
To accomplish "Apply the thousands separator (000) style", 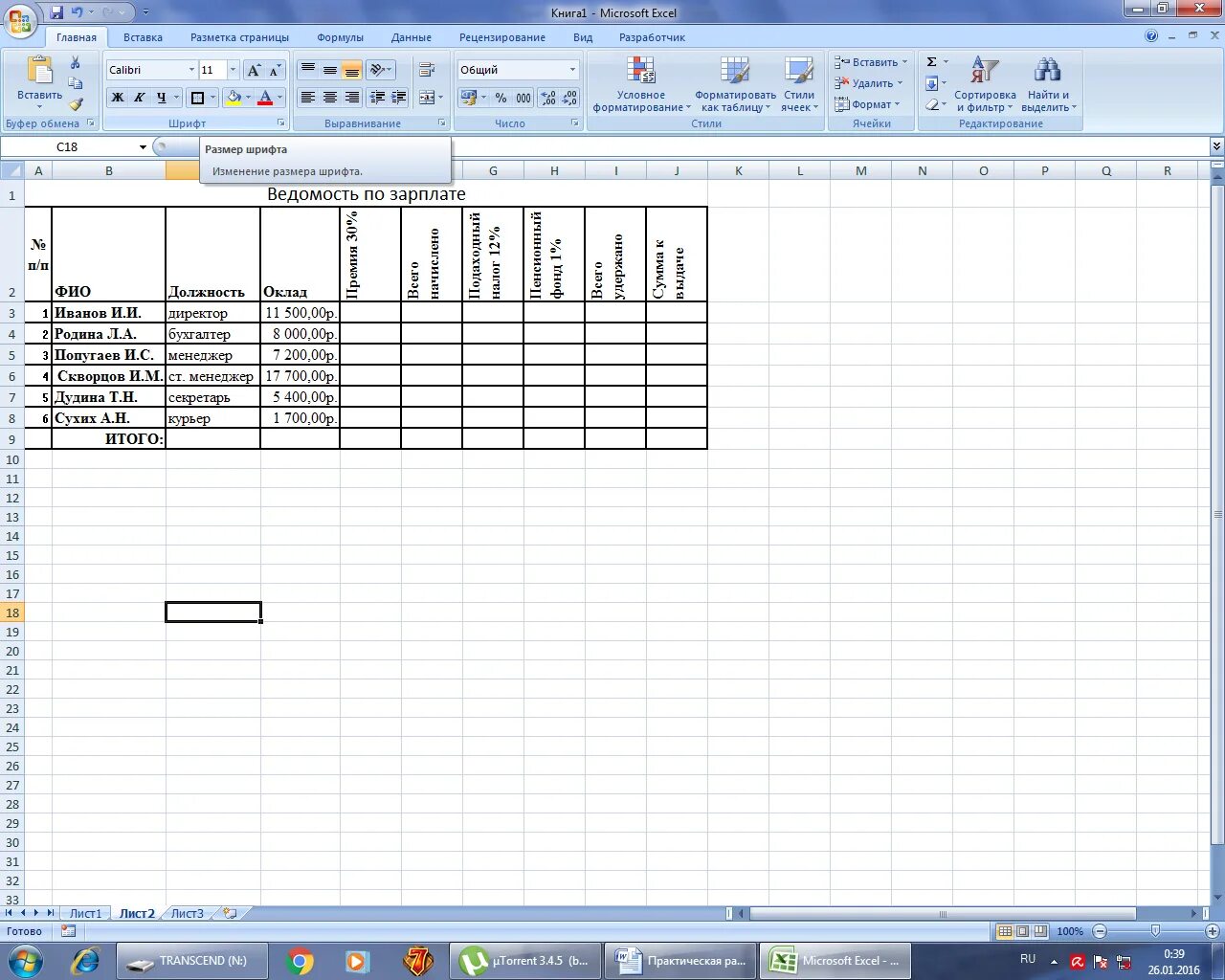I will coord(523,98).
